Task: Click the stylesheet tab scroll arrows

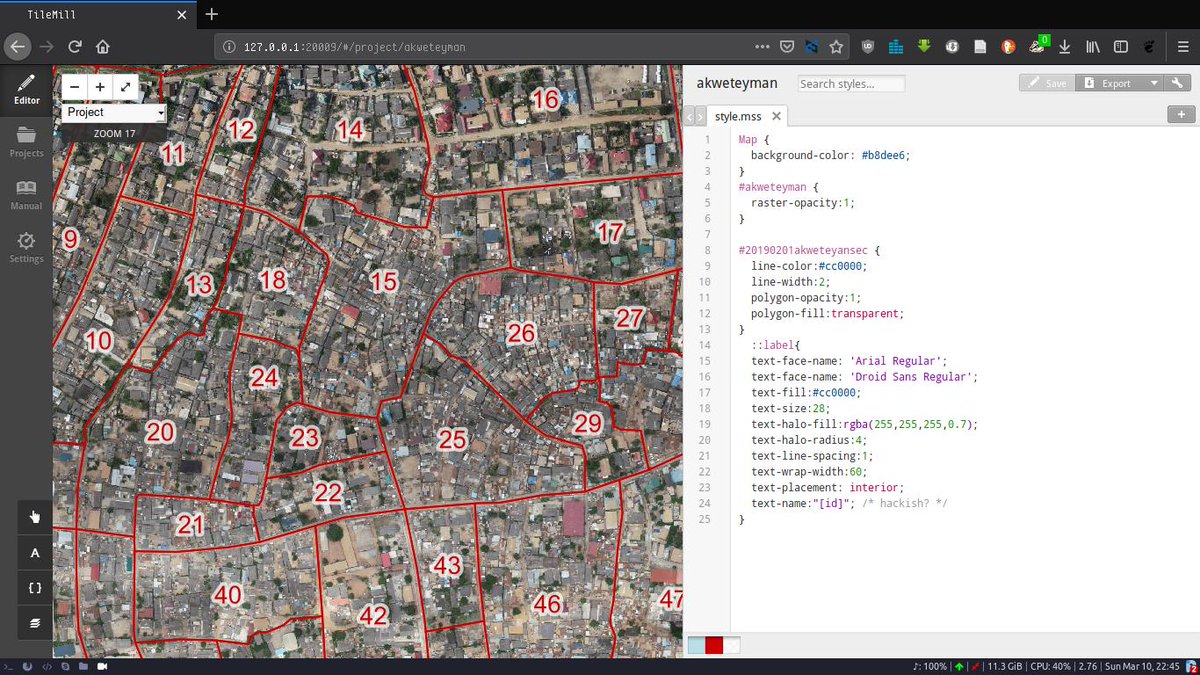Action: pos(694,116)
